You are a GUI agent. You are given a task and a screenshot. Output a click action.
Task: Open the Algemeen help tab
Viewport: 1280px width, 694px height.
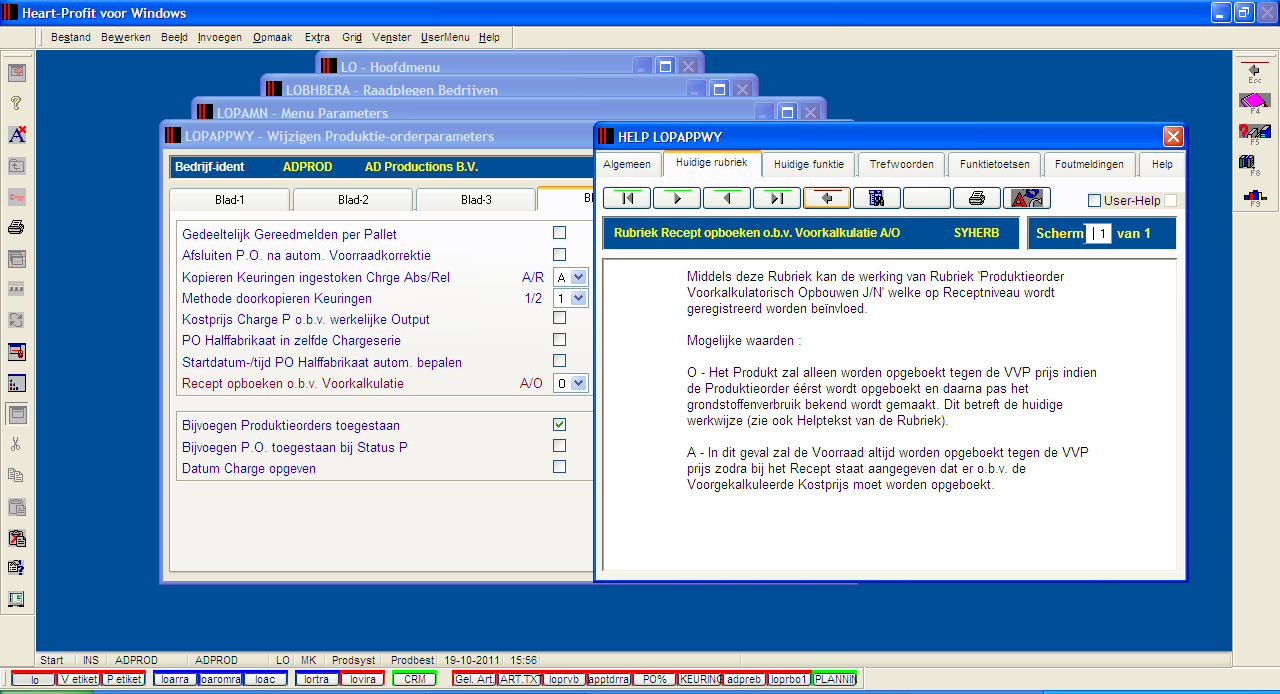point(627,164)
